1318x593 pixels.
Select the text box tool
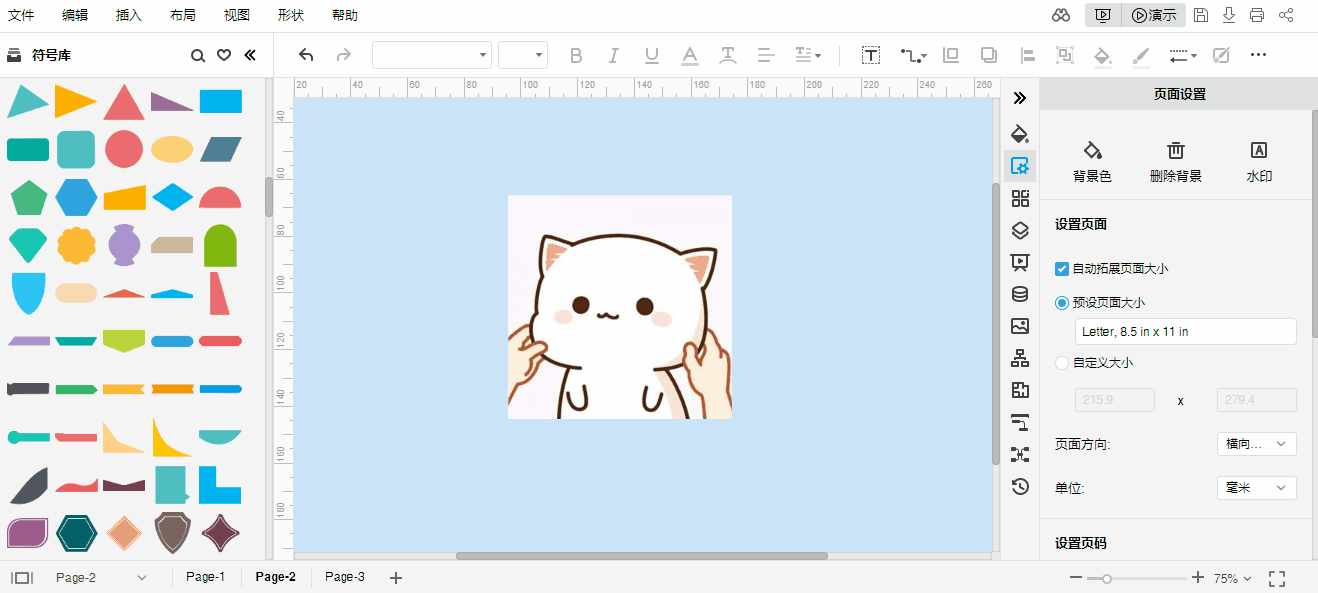[871, 55]
